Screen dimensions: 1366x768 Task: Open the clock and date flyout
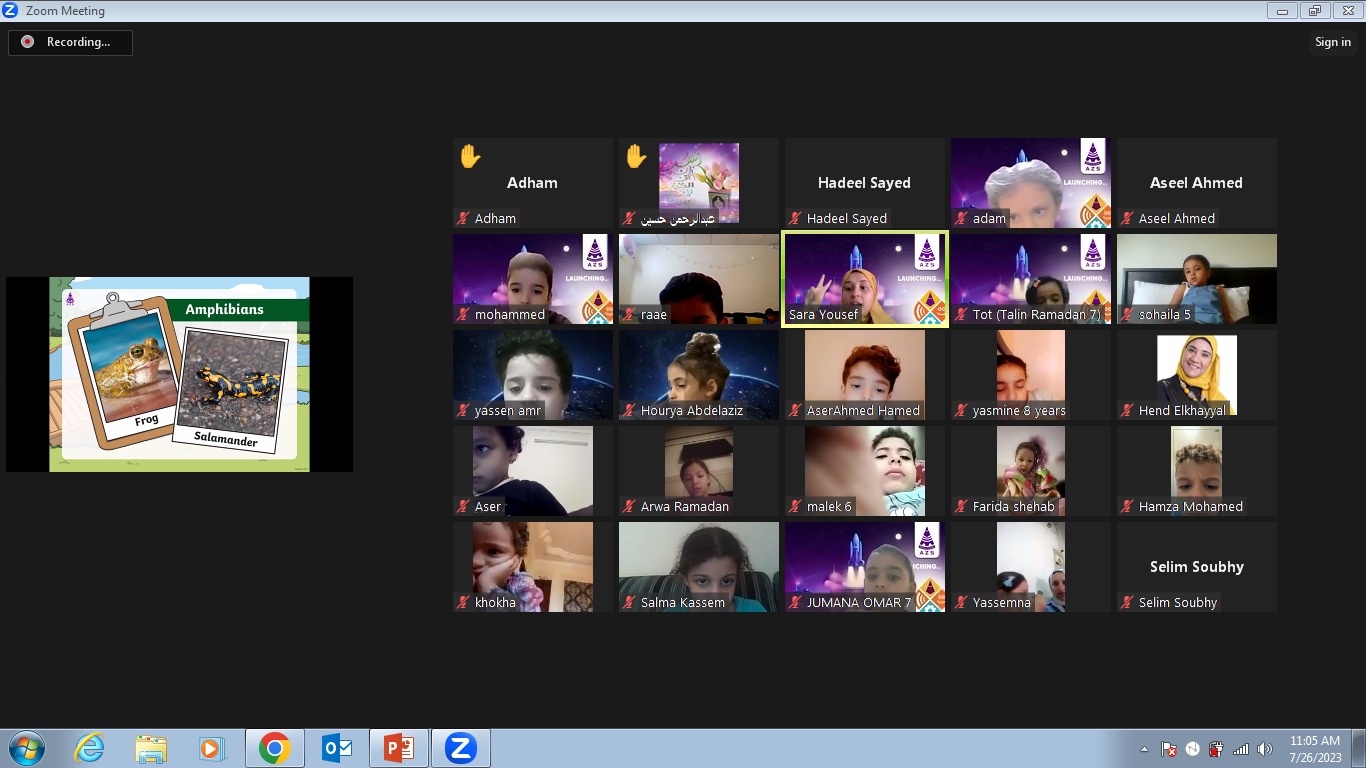pos(1315,749)
